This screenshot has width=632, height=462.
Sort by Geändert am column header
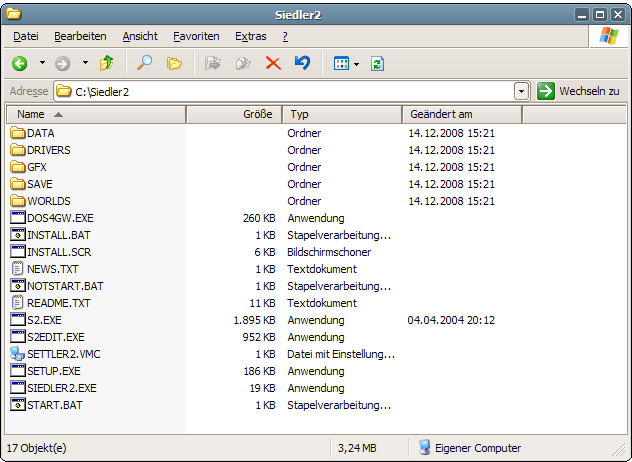point(462,114)
